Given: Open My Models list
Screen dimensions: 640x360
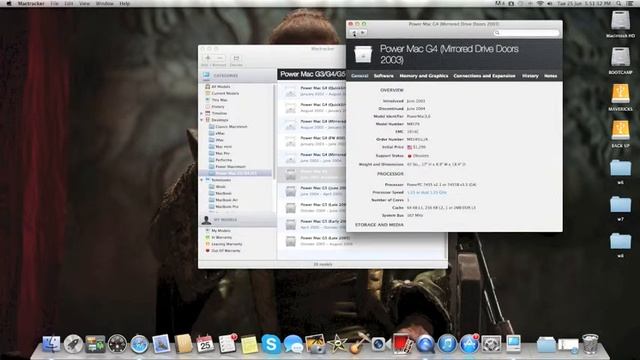Looking at the screenshot, I should coord(221,231).
